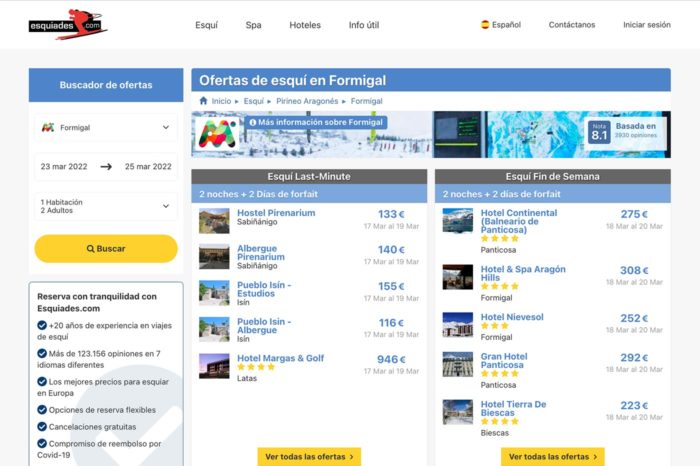700x466 pixels.
Task: Click the Esquí Fin de Semana header
Action: (x=553, y=176)
